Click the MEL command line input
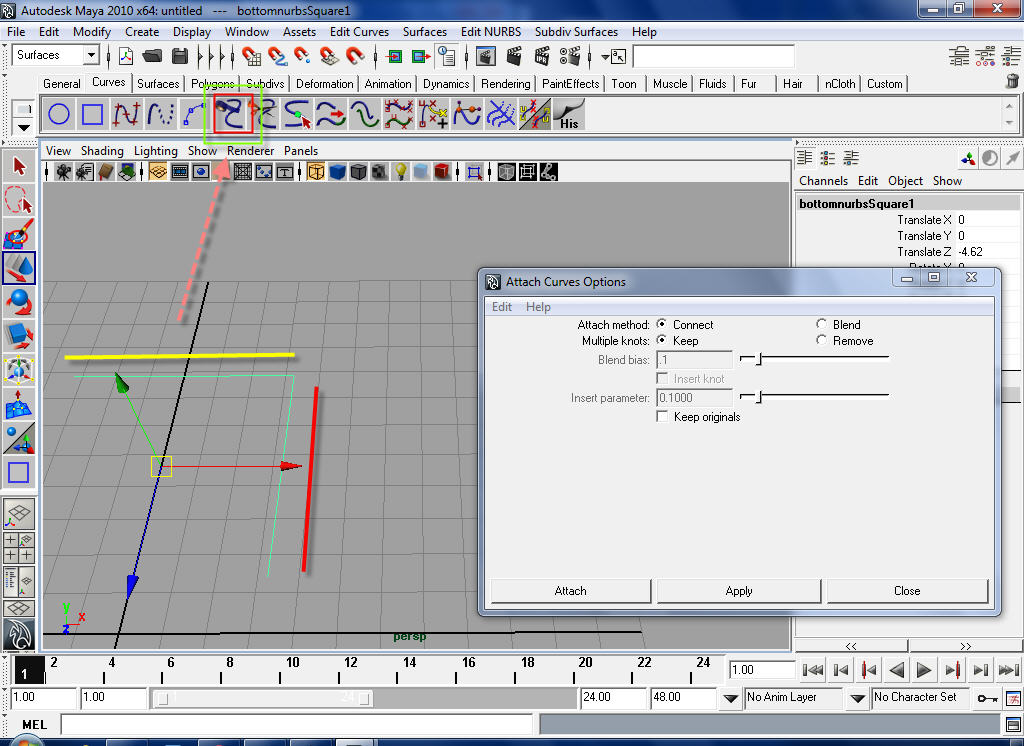The width and height of the screenshot is (1024, 746). point(296,724)
